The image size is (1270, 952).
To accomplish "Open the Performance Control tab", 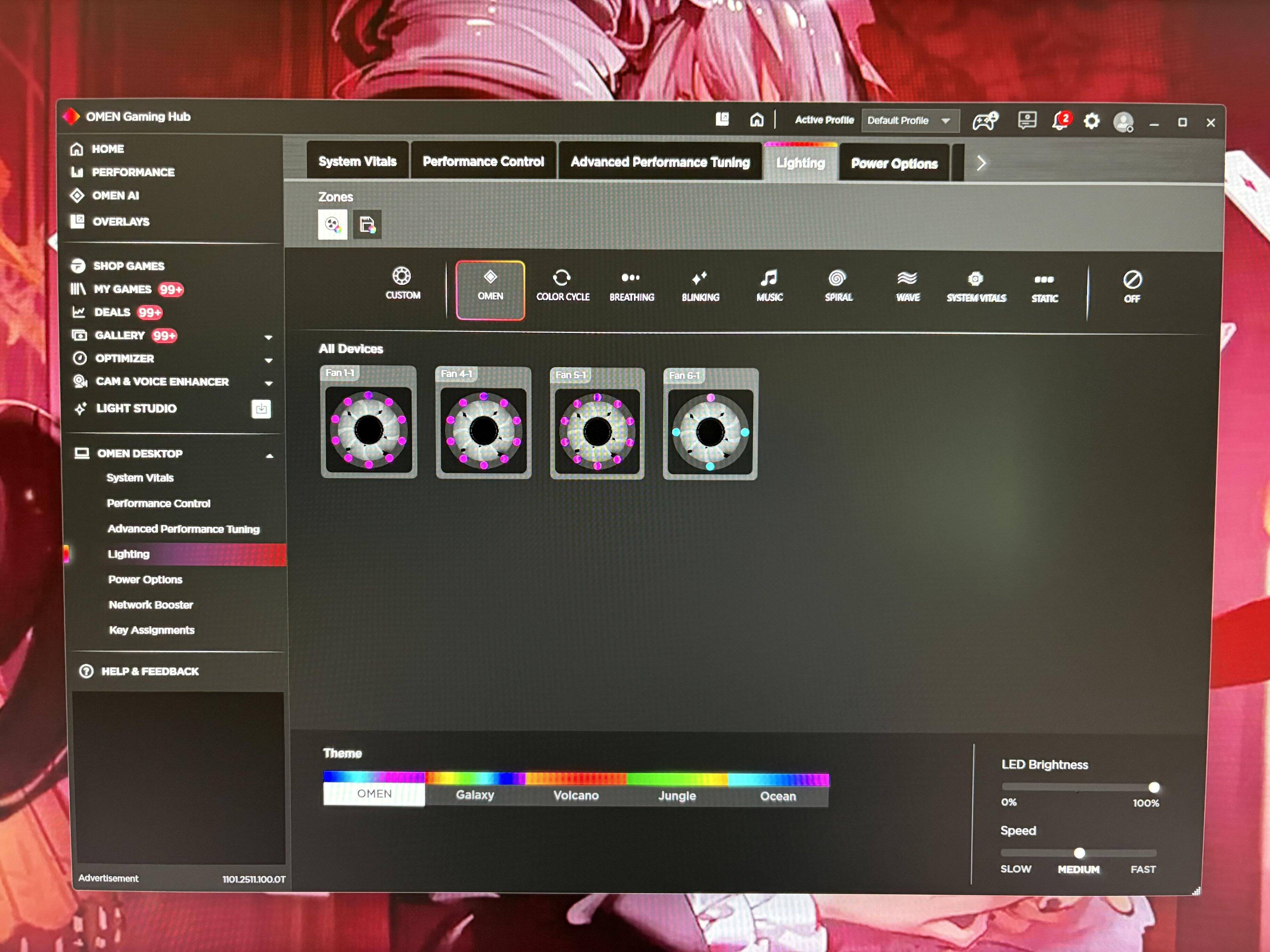I will click(x=483, y=161).
